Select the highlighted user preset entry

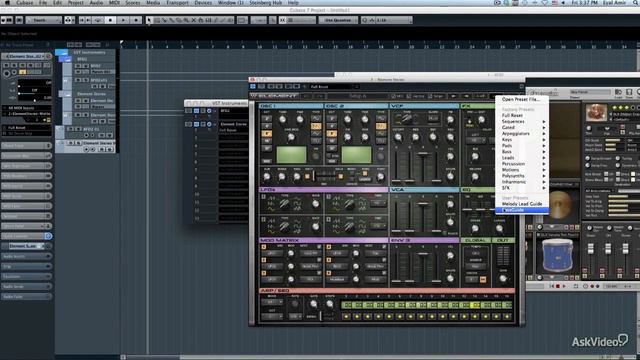(x=522, y=210)
